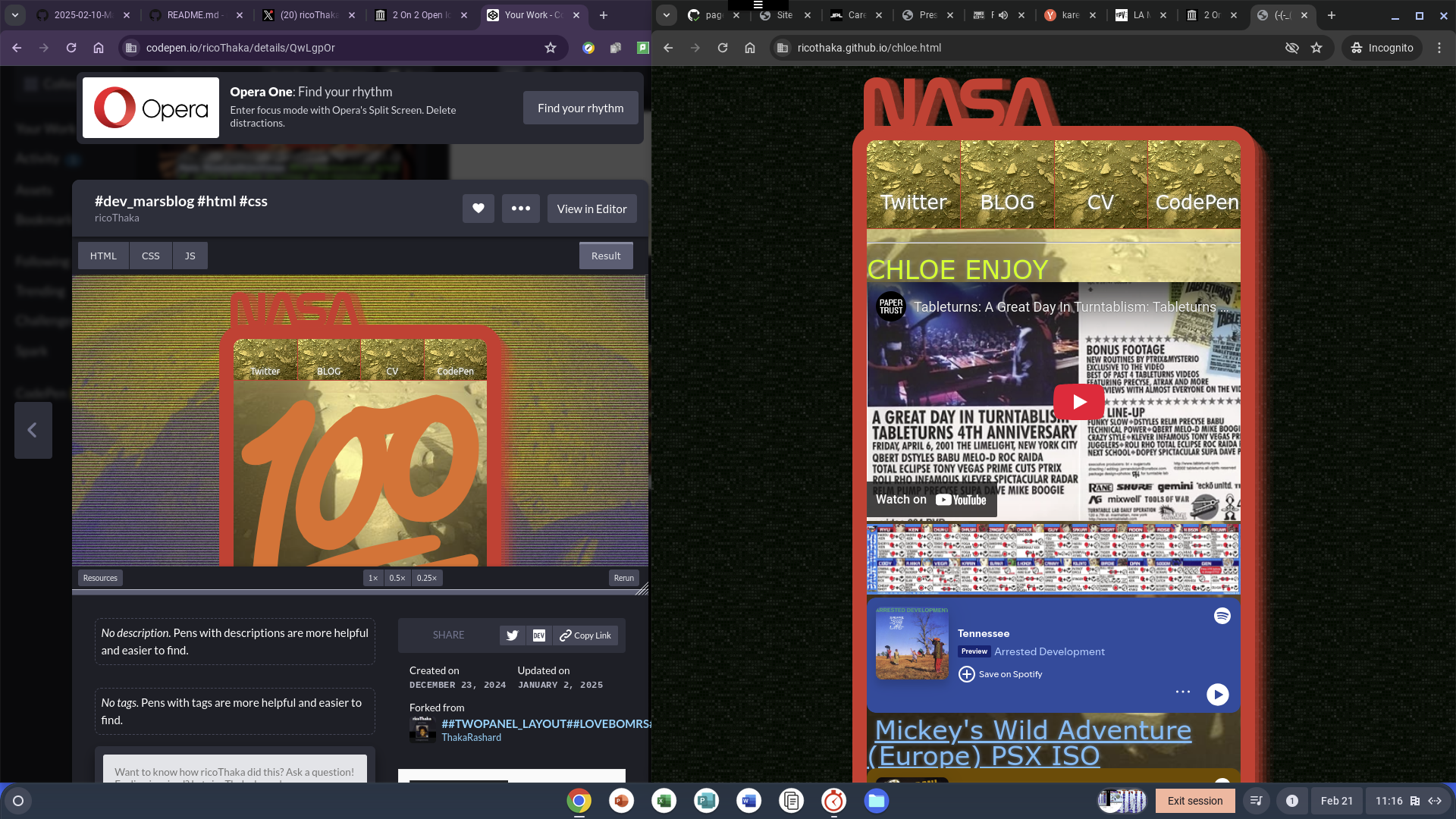1456x819 pixels.
Task: Open Files app in the shelf
Action: (876, 801)
